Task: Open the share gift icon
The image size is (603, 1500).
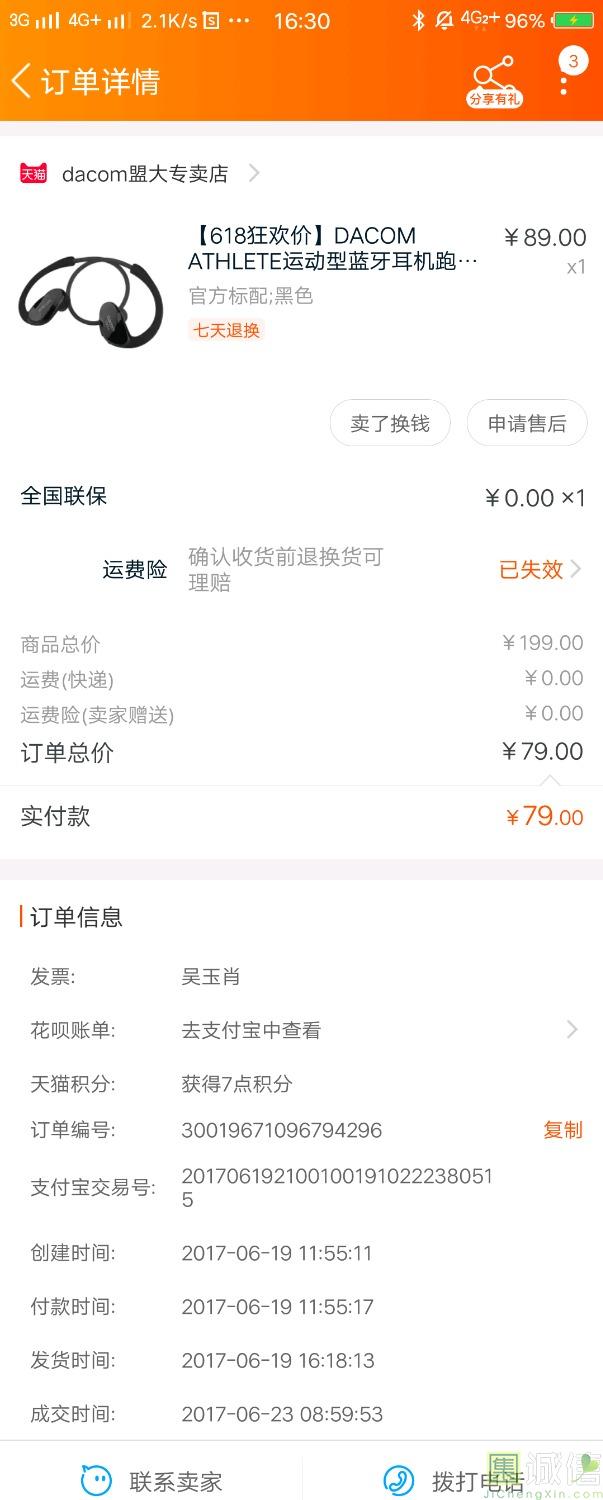Action: point(494,78)
